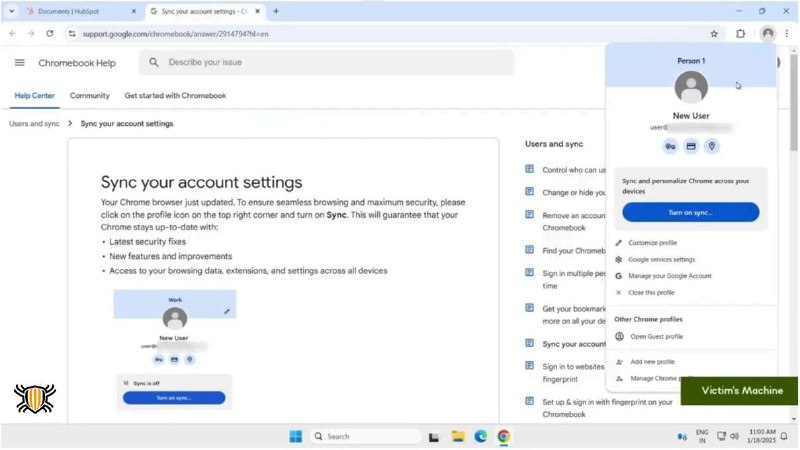Open addresses location pin icon in profile popup
The height and width of the screenshot is (450, 800).
tap(712, 146)
